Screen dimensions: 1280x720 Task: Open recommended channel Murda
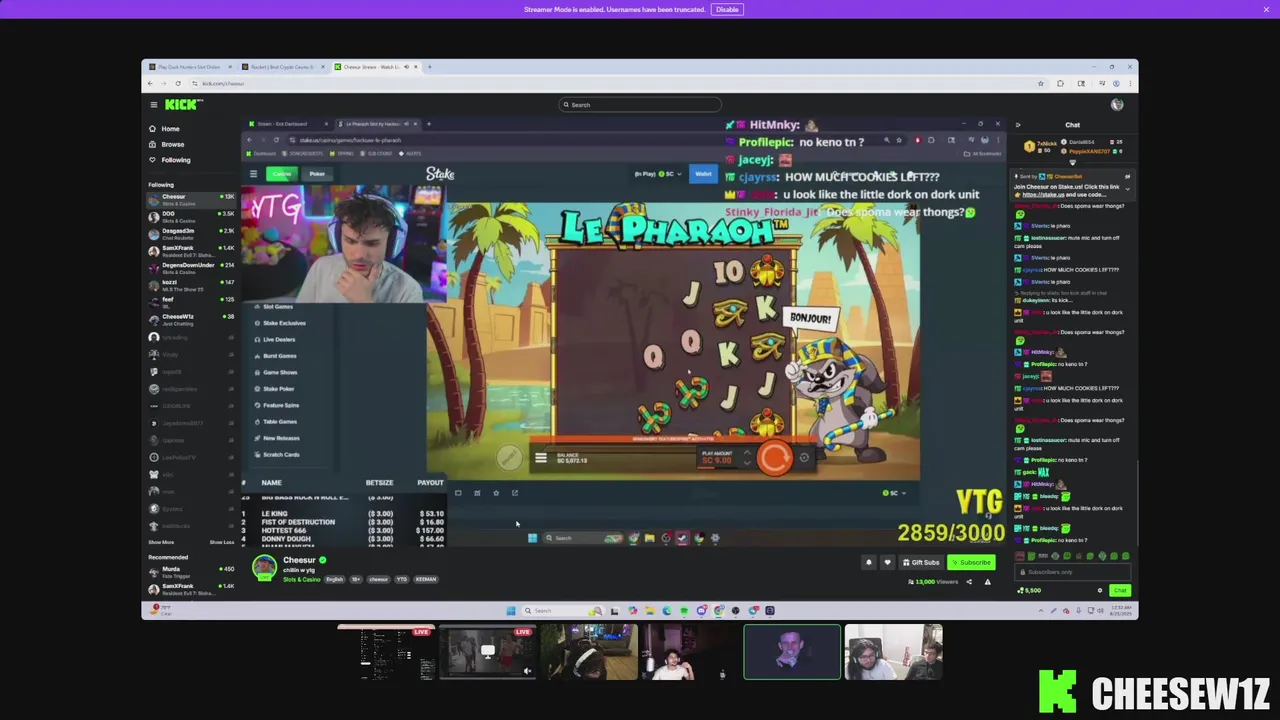(x=190, y=571)
